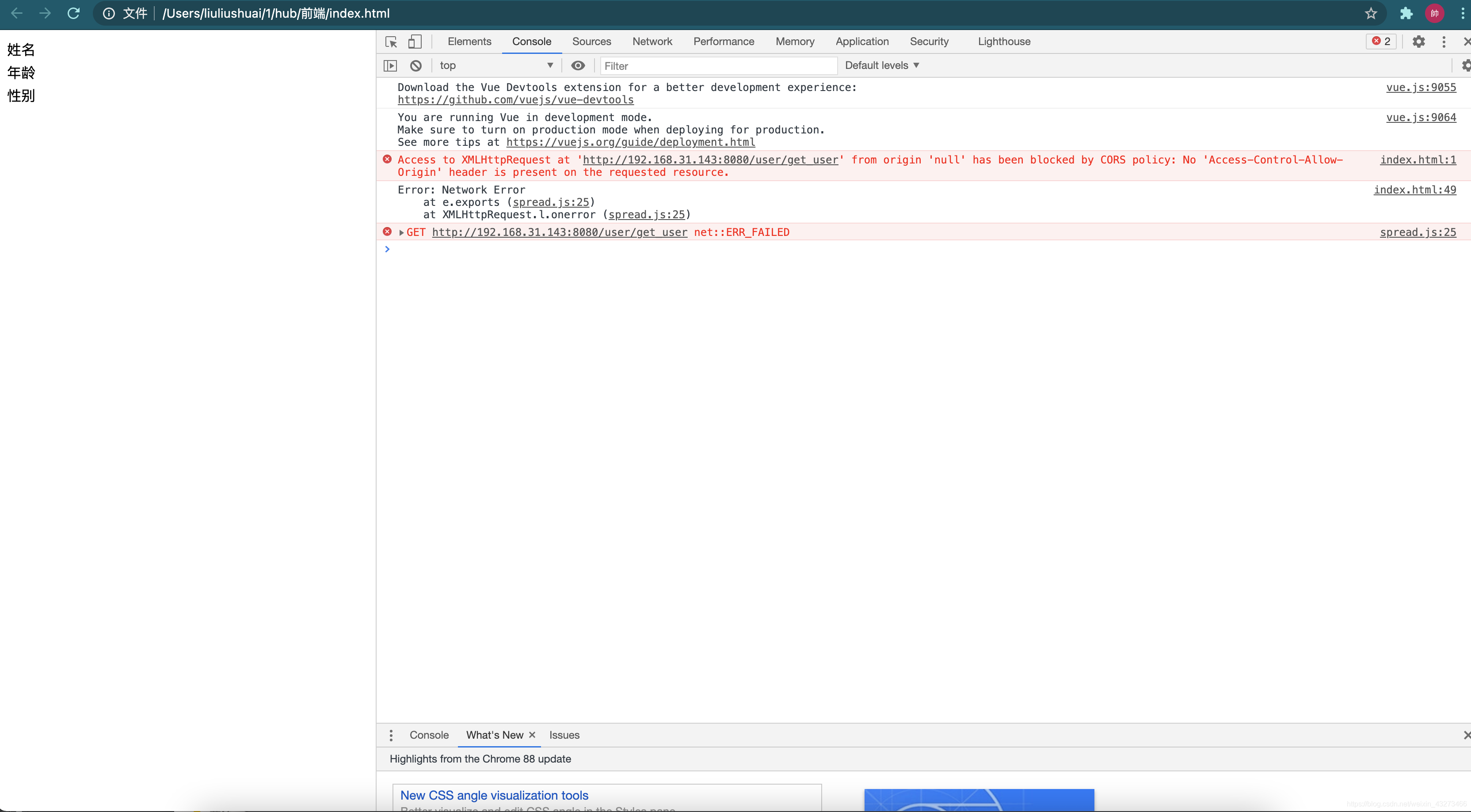
Task: Open the Memory panel
Action: coord(795,41)
